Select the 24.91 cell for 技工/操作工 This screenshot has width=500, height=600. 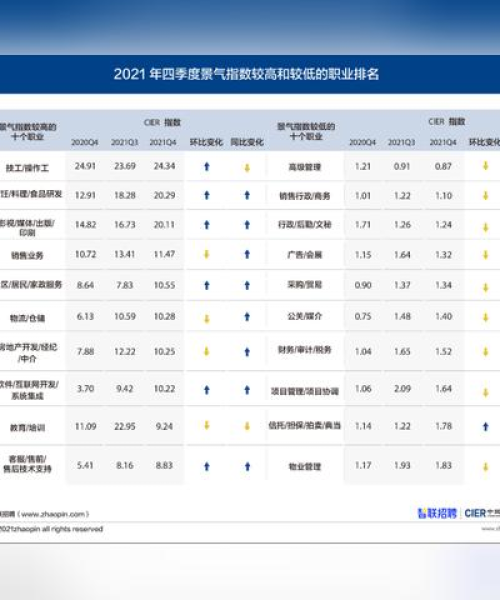point(85,166)
